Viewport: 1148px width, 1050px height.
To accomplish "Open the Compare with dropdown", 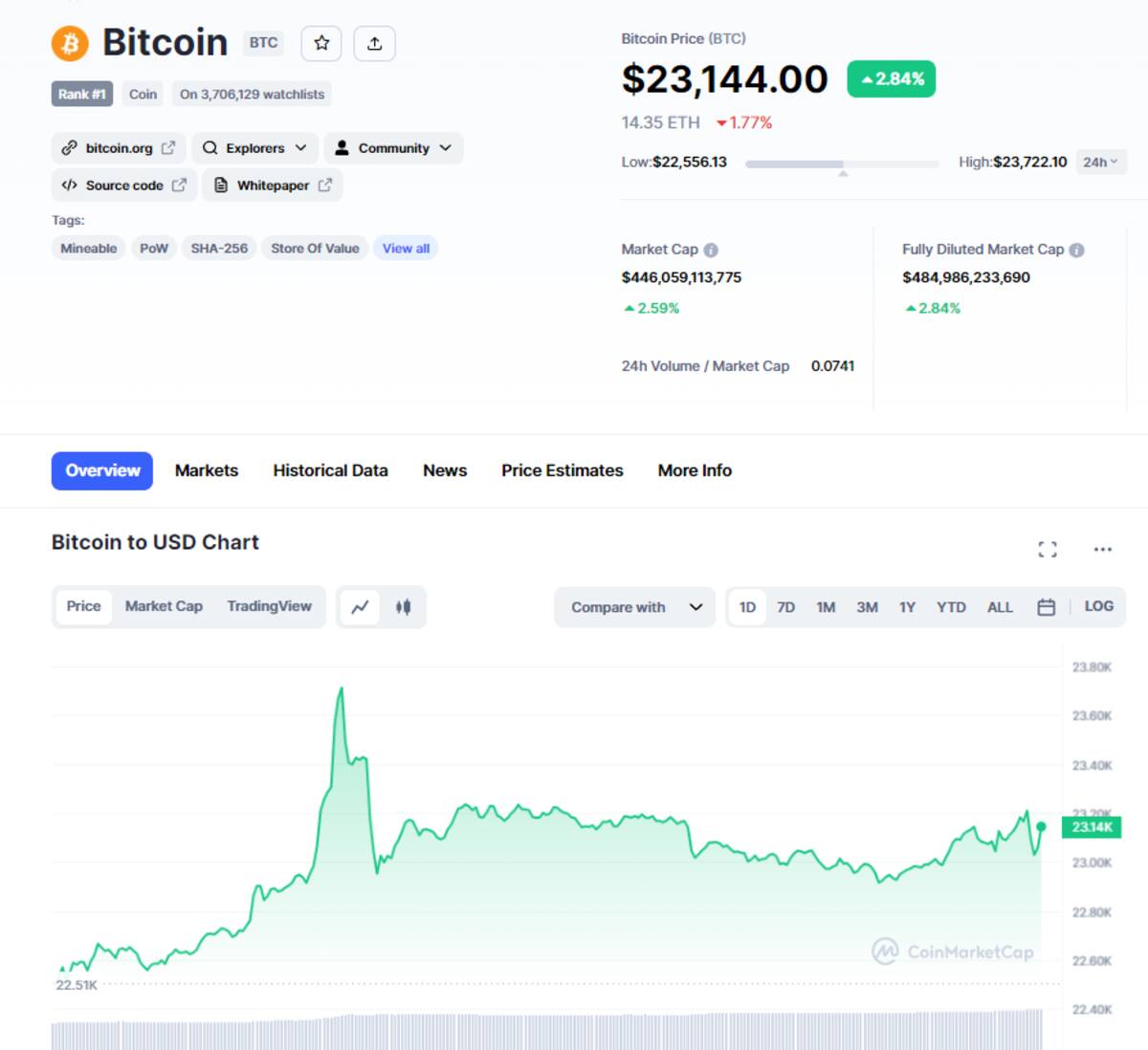I will pyautogui.click(x=635, y=607).
